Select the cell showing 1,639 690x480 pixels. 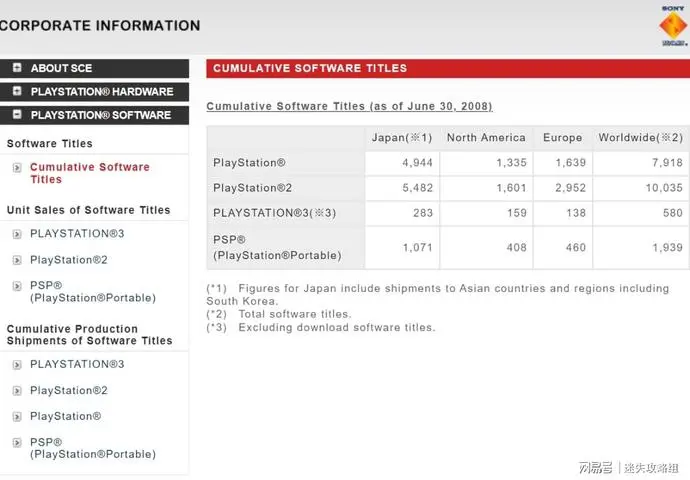coord(562,163)
